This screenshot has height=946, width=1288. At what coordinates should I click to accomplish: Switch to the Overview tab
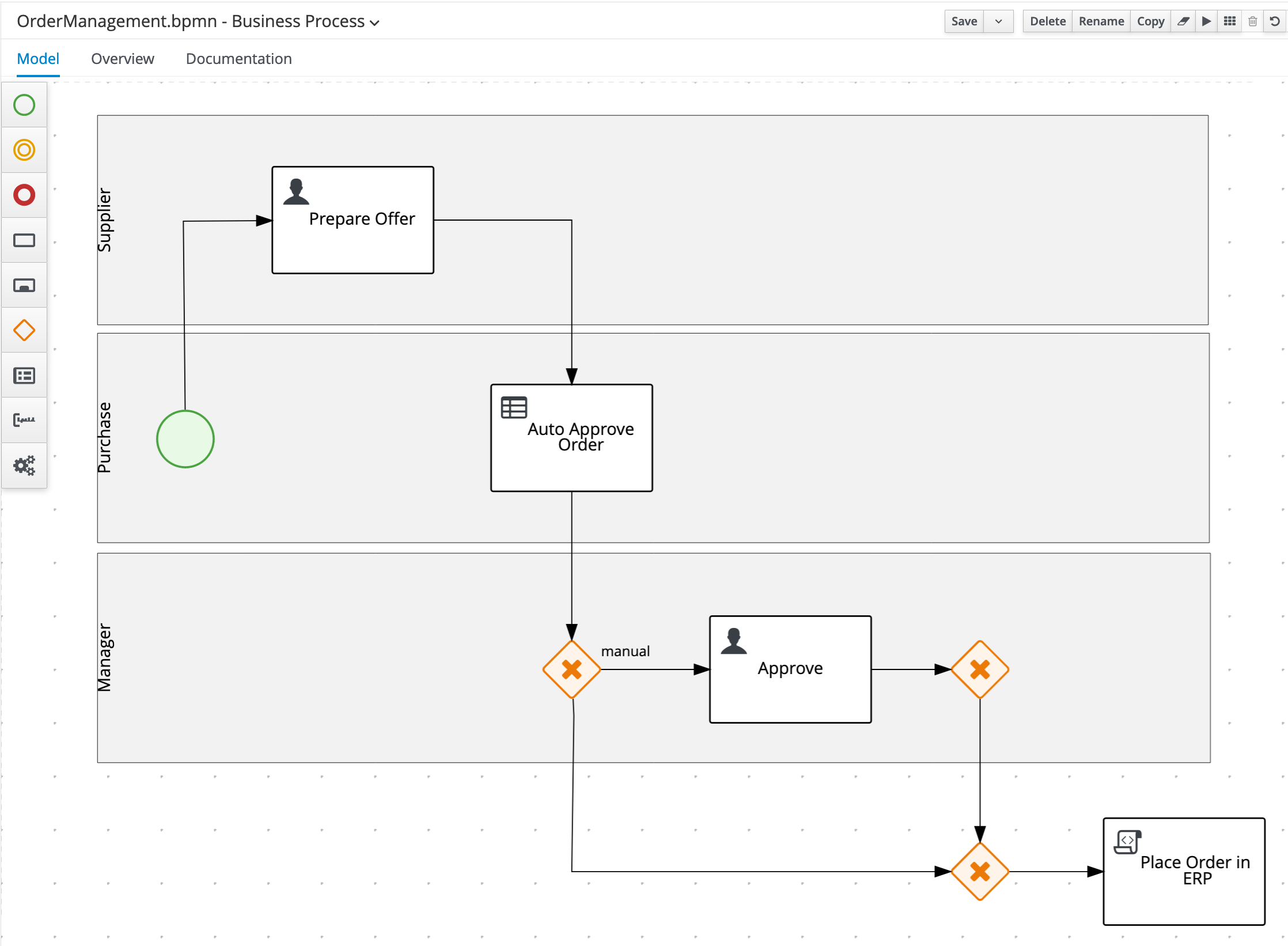123,59
